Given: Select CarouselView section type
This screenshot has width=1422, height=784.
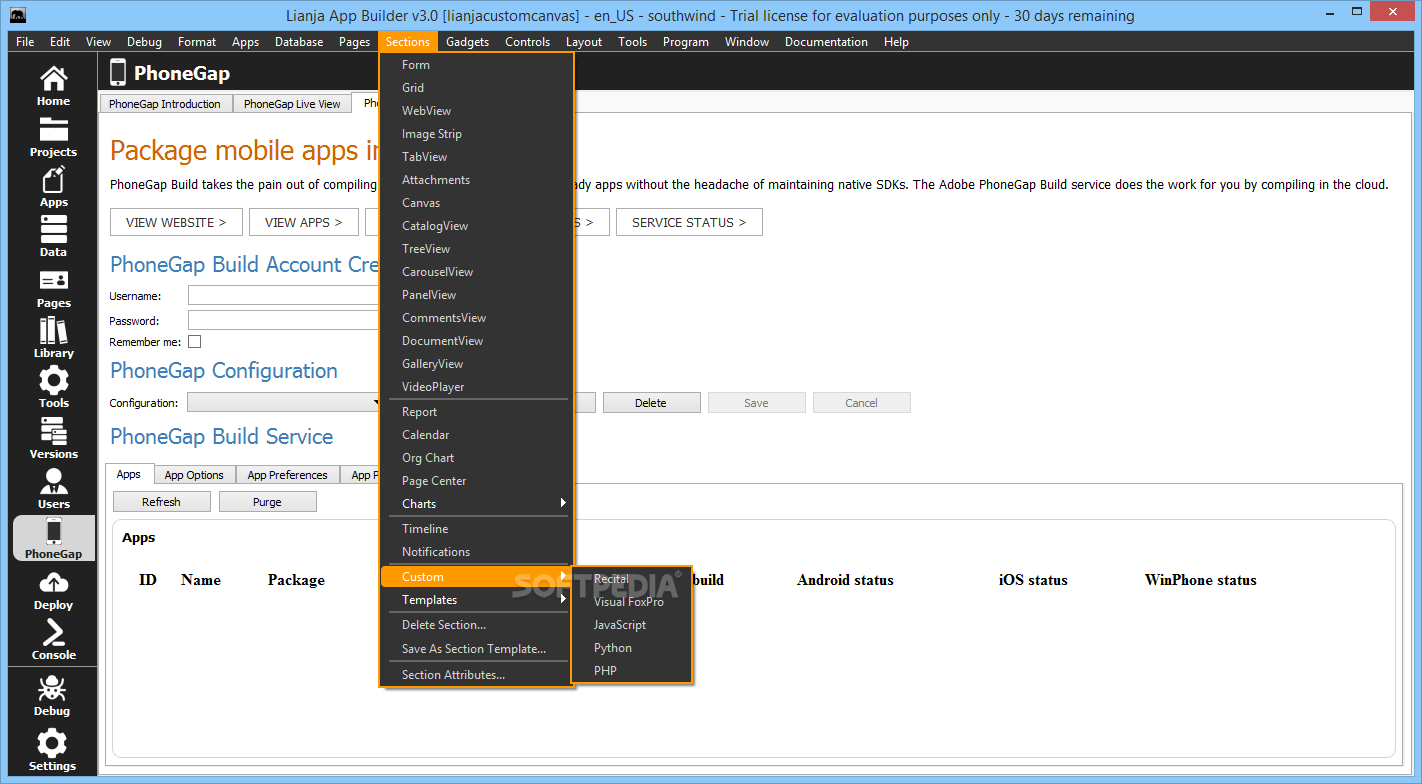Looking at the screenshot, I should click(x=477, y=272).
